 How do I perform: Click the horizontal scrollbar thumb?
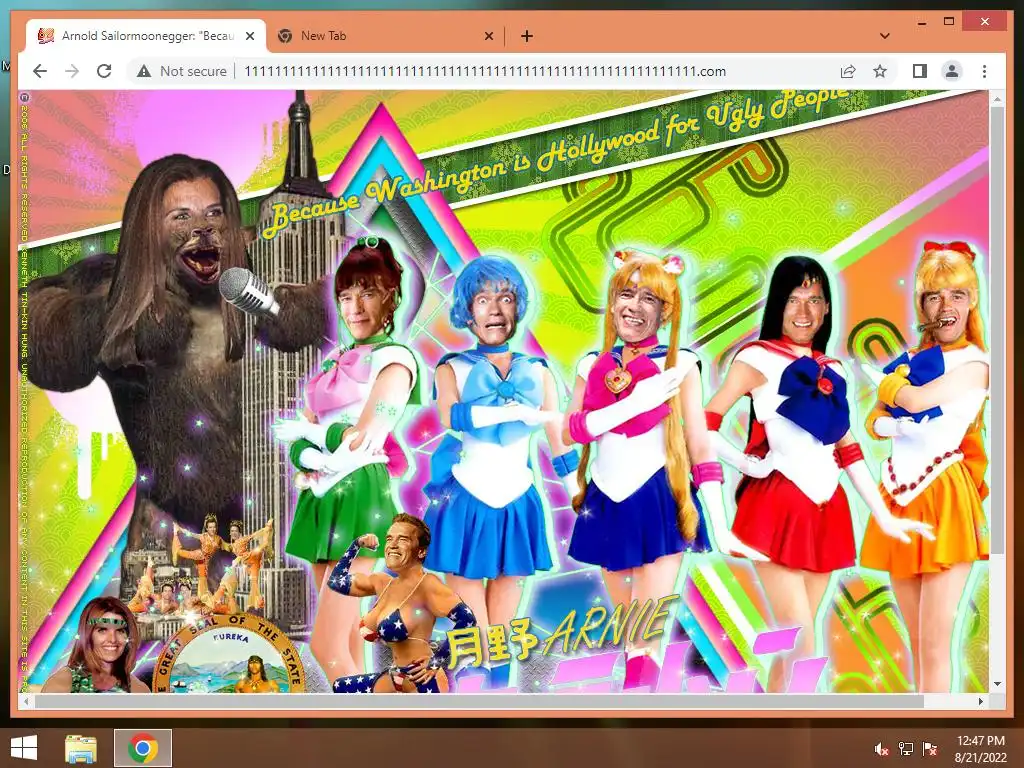tap(479, 701)
